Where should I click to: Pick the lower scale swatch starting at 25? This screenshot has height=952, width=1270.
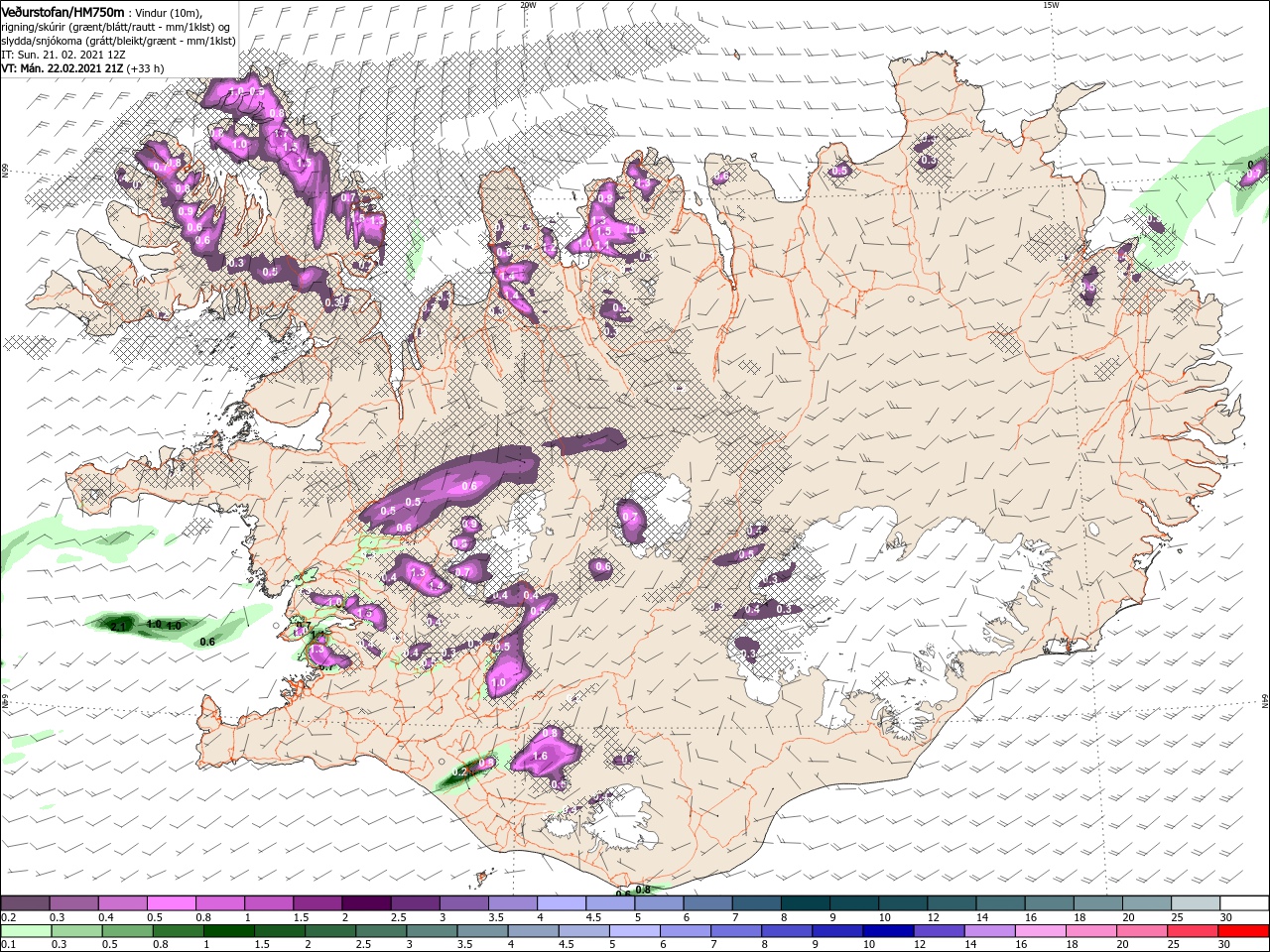coord(1194,931)
